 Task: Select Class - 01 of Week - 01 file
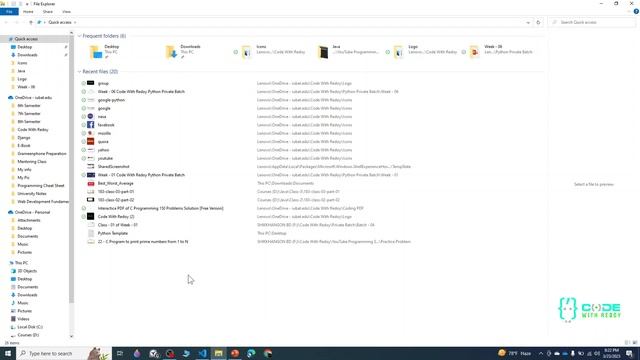click(x=118, y=225)
